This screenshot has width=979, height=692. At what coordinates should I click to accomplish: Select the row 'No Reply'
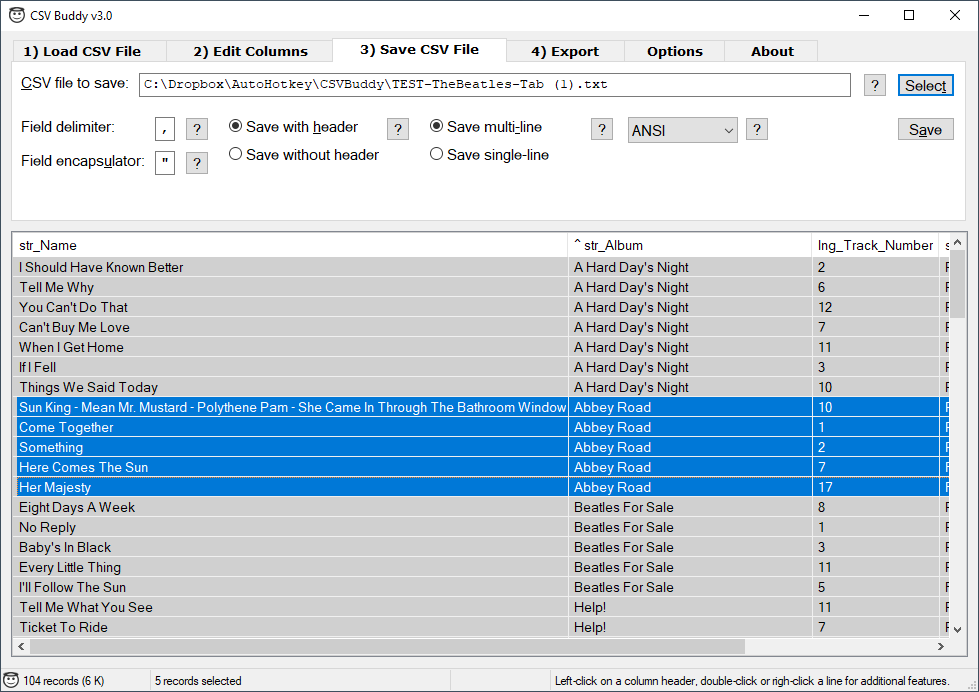(x=481, y=527)
